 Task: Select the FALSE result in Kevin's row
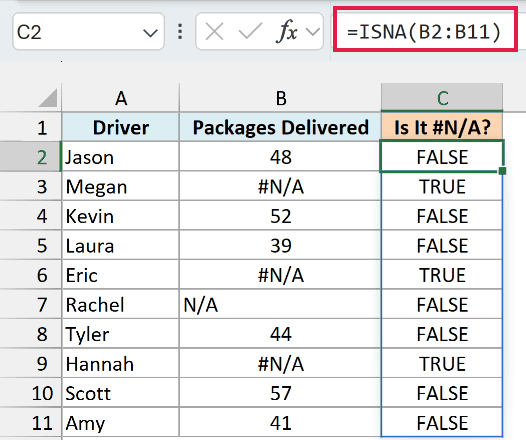coord(442,216)
